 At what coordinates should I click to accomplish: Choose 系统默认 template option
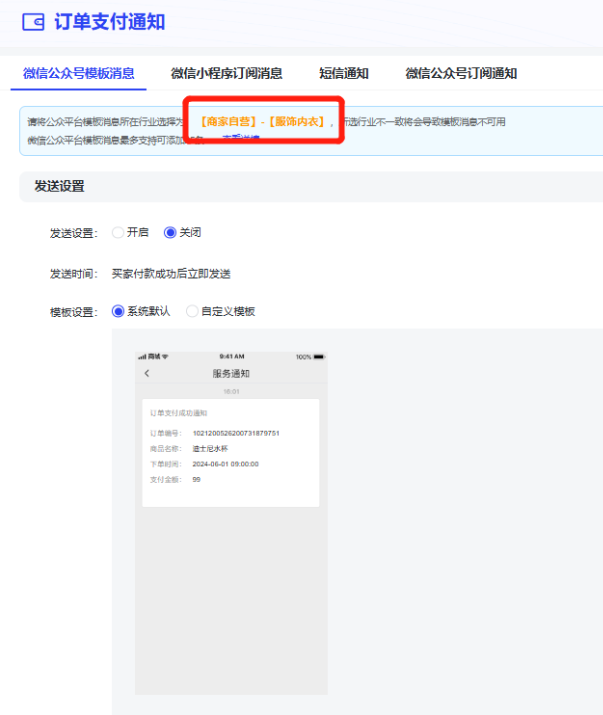tap(119, 311)
